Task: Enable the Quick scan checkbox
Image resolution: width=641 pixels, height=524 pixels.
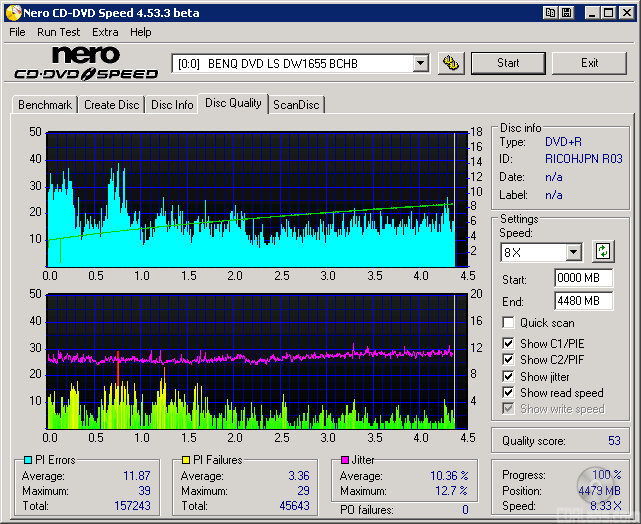Action: pos(509,323)
